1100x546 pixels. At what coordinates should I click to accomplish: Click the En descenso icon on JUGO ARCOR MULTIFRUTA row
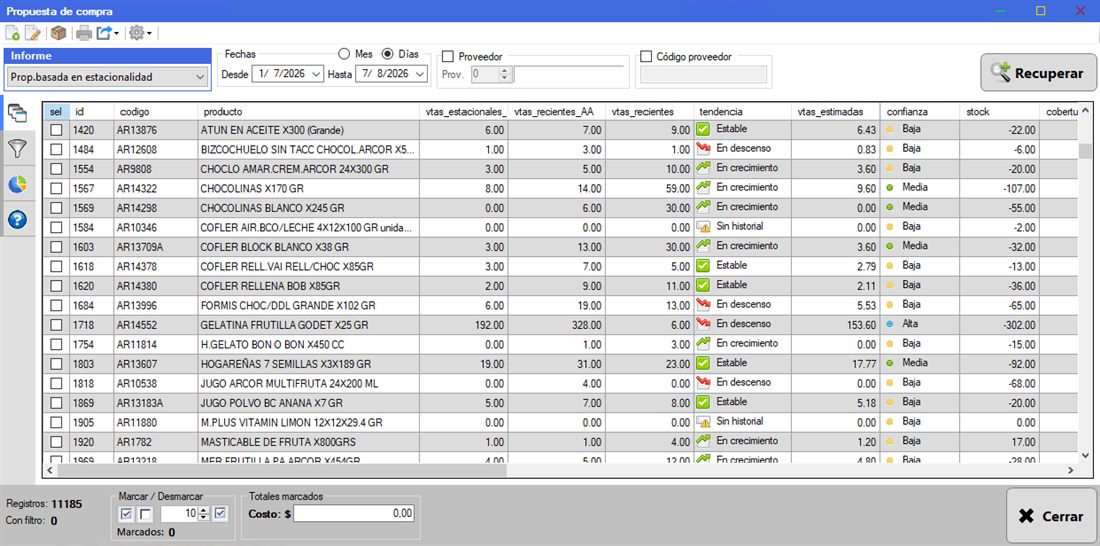tap(703, 382)
